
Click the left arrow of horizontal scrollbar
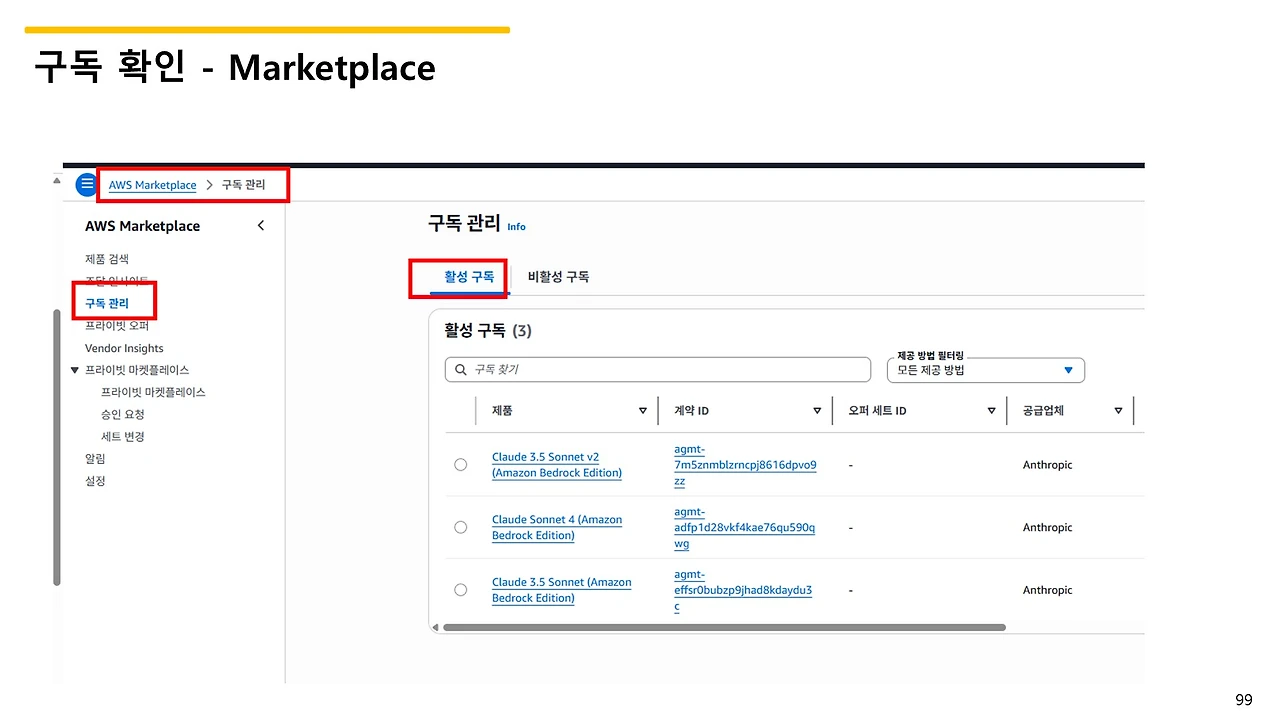435,628
